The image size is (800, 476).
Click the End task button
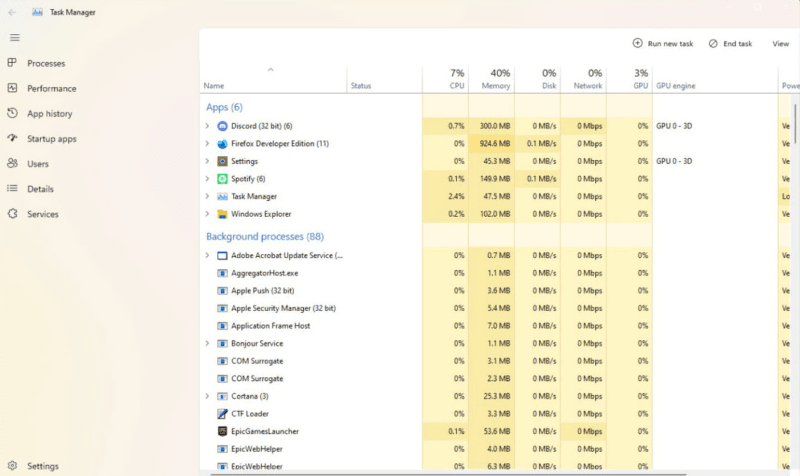coord(730,43)
